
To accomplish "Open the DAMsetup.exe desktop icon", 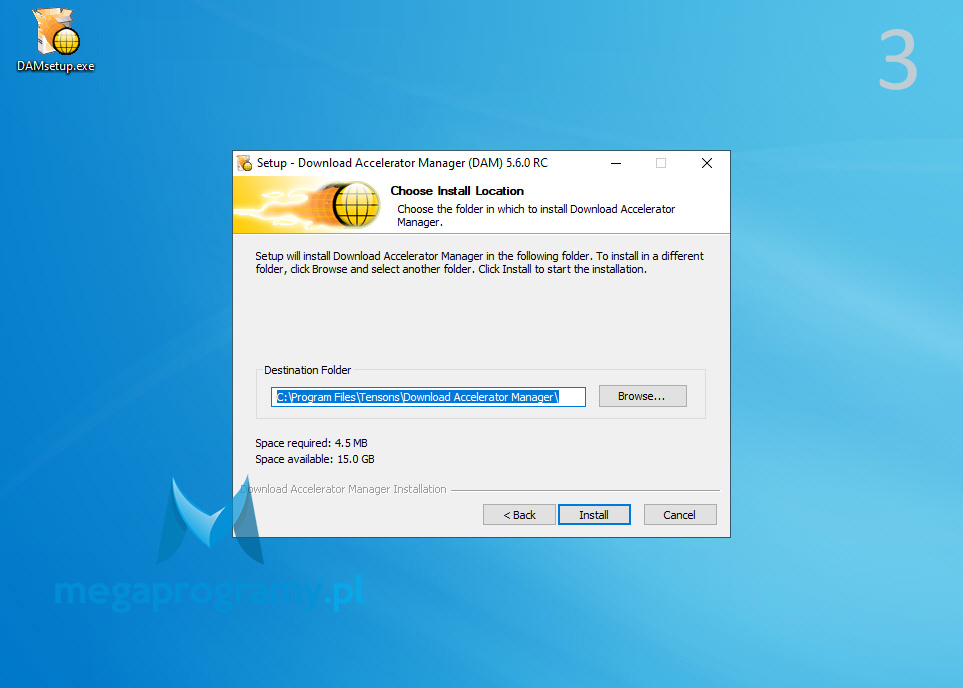I will (56, 40).
